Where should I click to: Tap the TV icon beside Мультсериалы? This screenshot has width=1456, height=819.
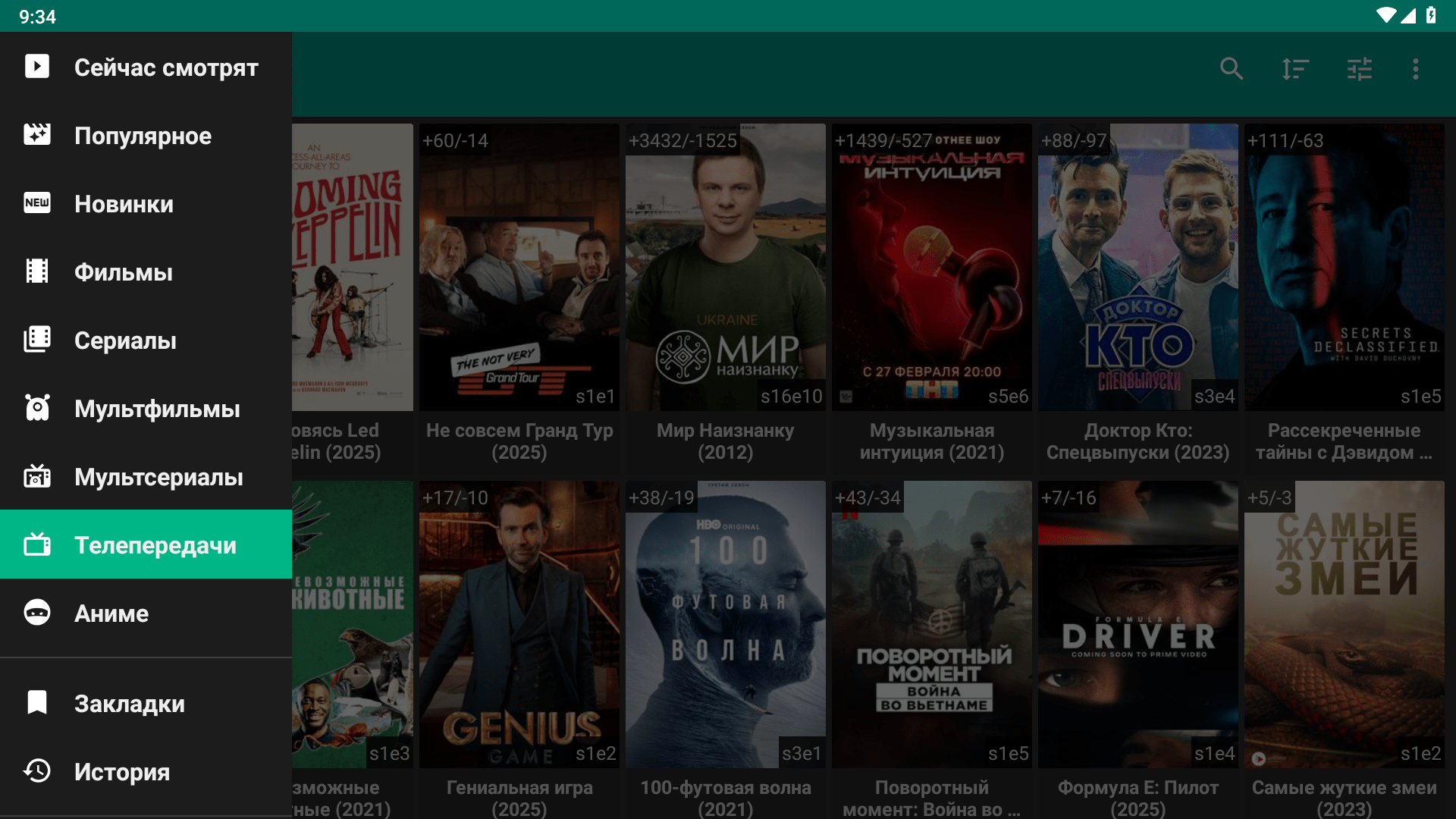click(x=37, y=476)
